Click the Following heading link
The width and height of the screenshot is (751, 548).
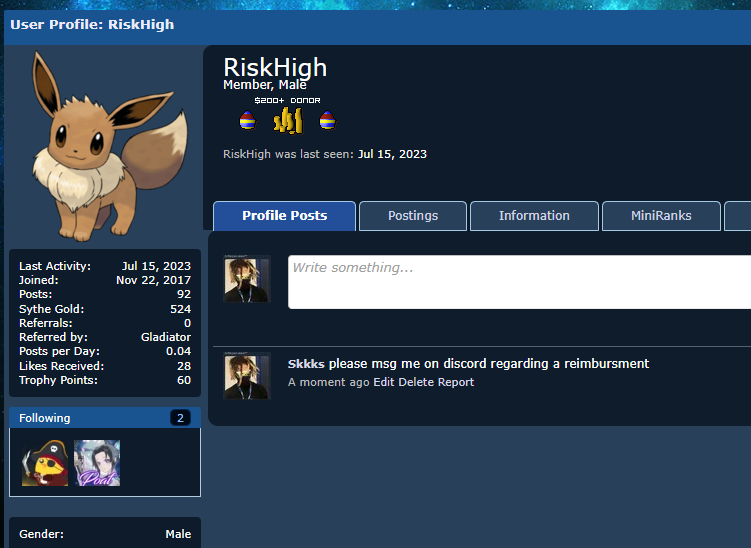[45, 418]
